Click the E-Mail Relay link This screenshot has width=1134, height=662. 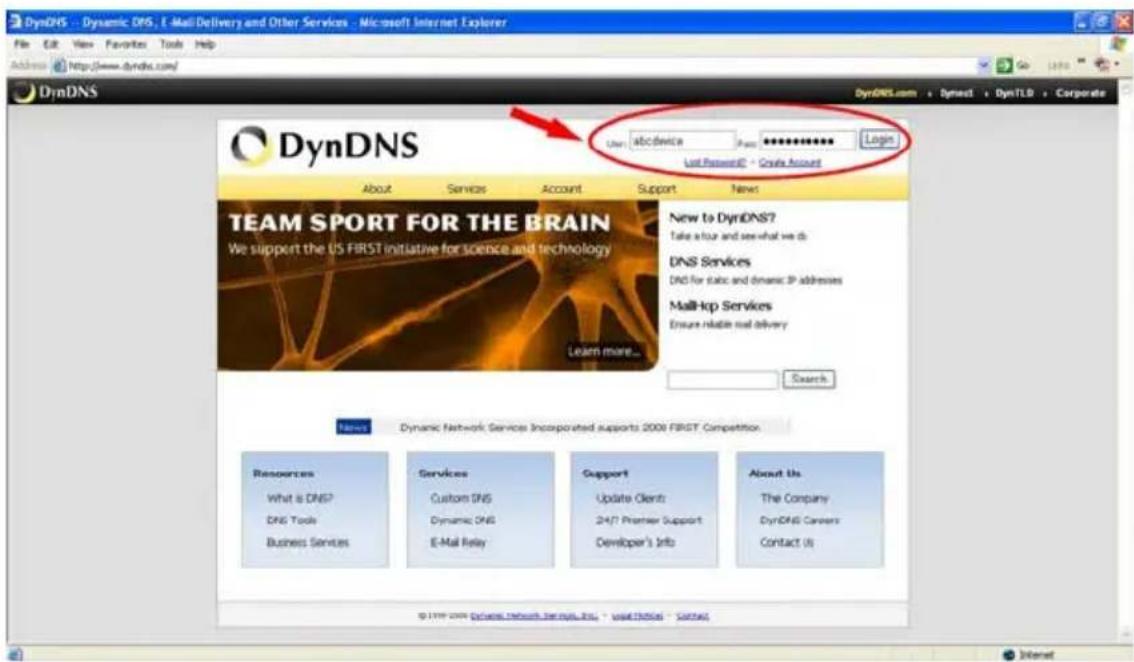tap(458, 543)
